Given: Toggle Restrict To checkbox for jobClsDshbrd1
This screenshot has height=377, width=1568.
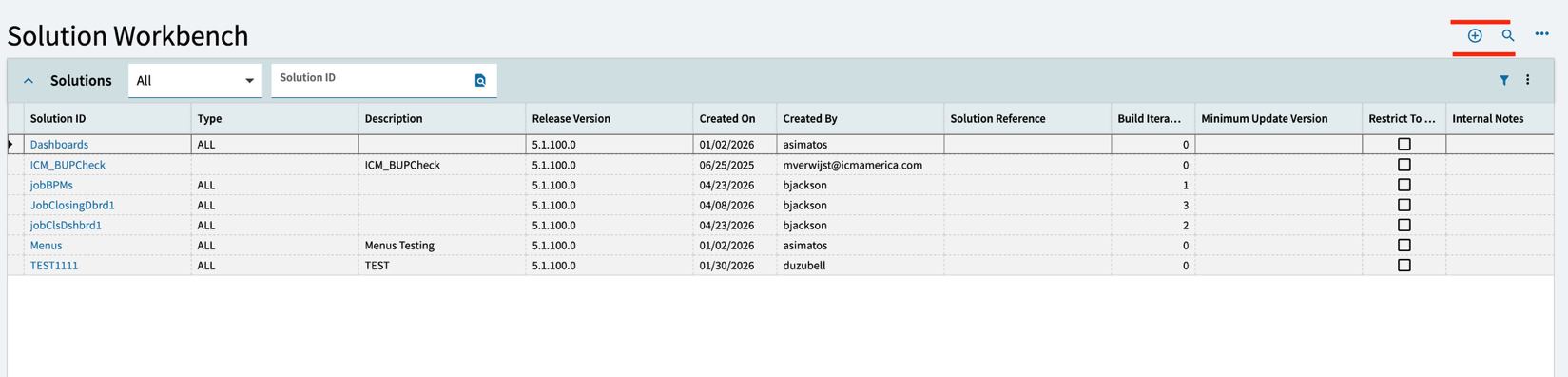Looking at the screenshot, I should tap(1403, 225).
